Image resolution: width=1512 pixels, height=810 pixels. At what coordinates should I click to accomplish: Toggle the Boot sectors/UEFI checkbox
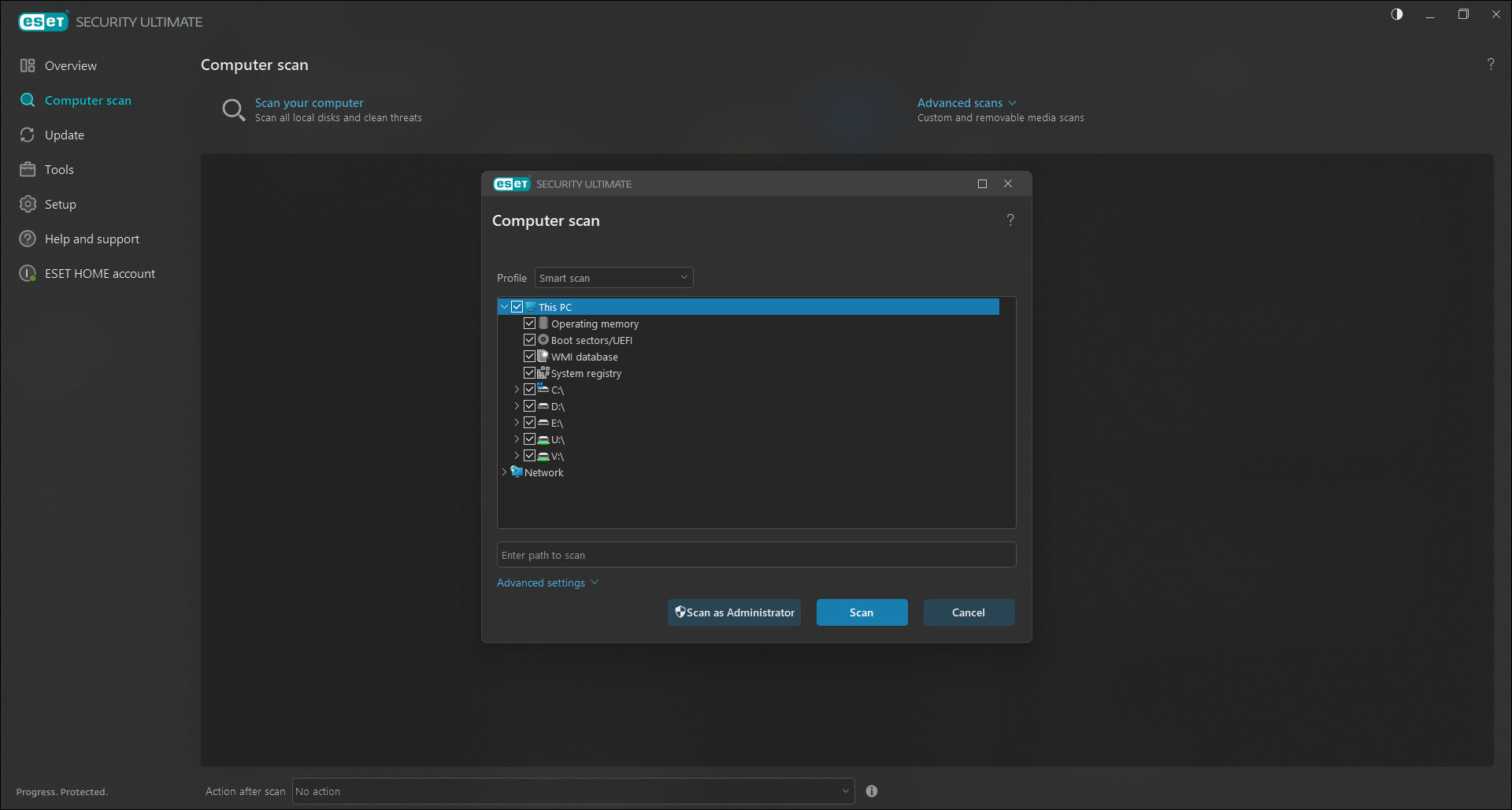pos(530,340)
